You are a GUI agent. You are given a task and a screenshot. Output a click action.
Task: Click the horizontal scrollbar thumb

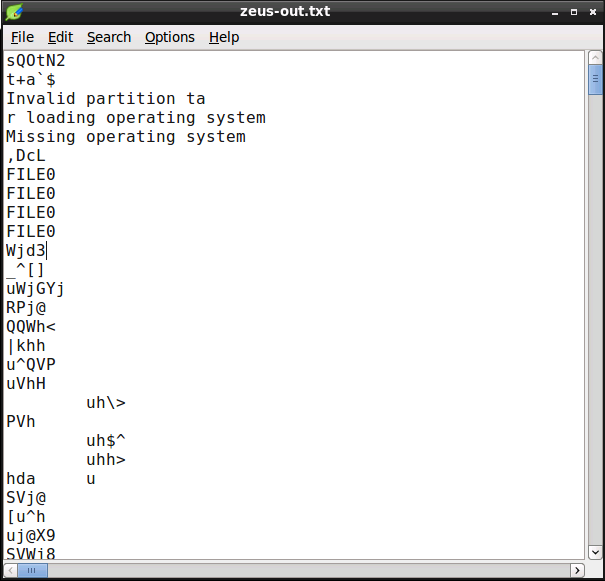click(32, 570)
